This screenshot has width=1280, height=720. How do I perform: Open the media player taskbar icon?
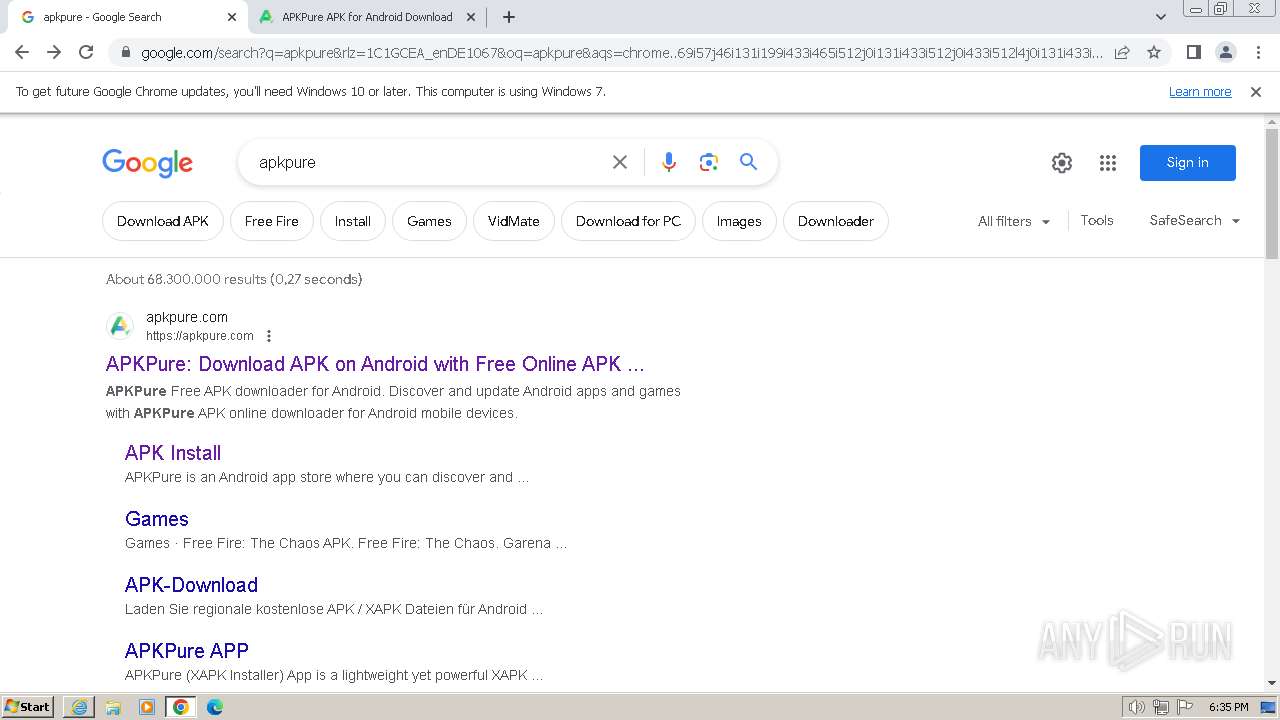click(147, 707)
